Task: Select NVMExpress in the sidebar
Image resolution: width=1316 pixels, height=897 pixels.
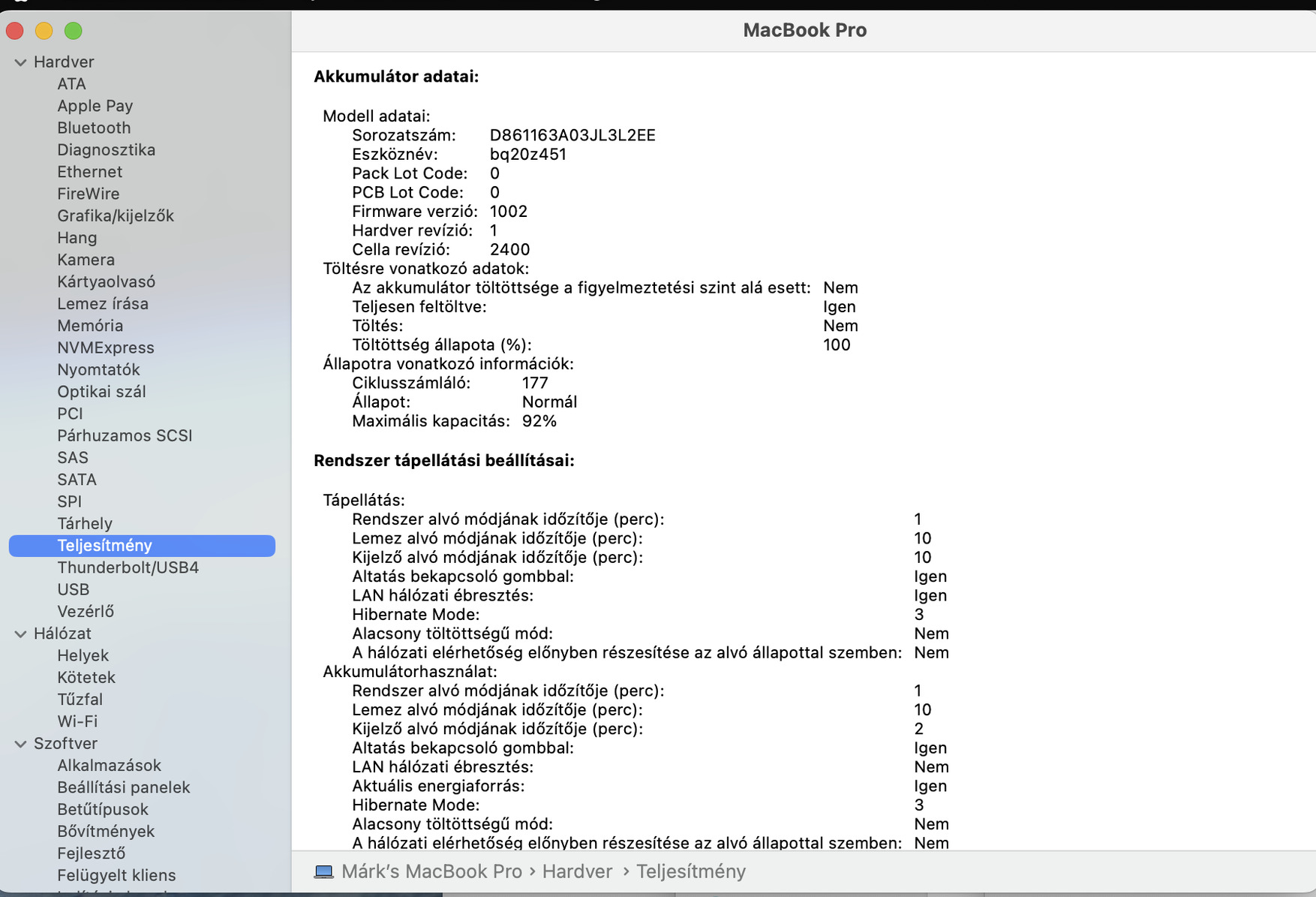Action: coord(106,348)
